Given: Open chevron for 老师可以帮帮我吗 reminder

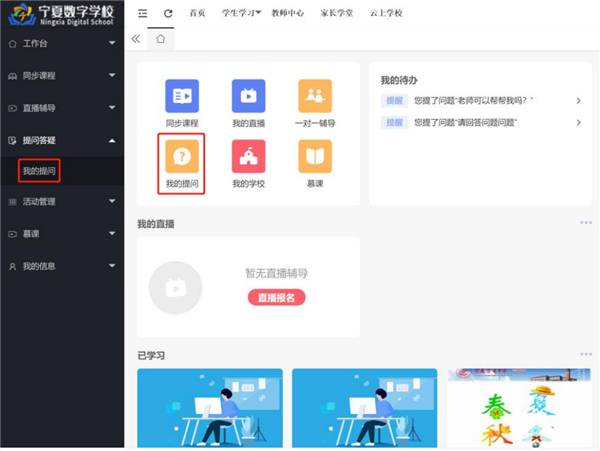Looking at the screenshot, I should pyautogui.click(x=579, y=101).
